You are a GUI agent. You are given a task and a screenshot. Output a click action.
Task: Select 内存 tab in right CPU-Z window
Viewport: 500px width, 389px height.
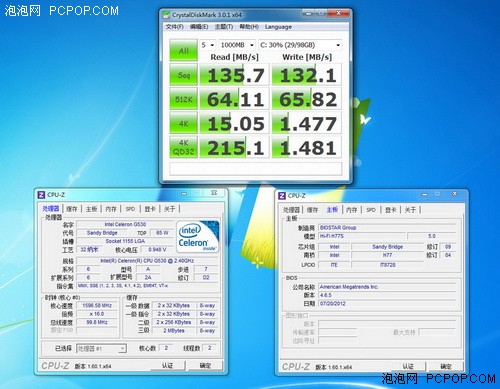point(352,210)
